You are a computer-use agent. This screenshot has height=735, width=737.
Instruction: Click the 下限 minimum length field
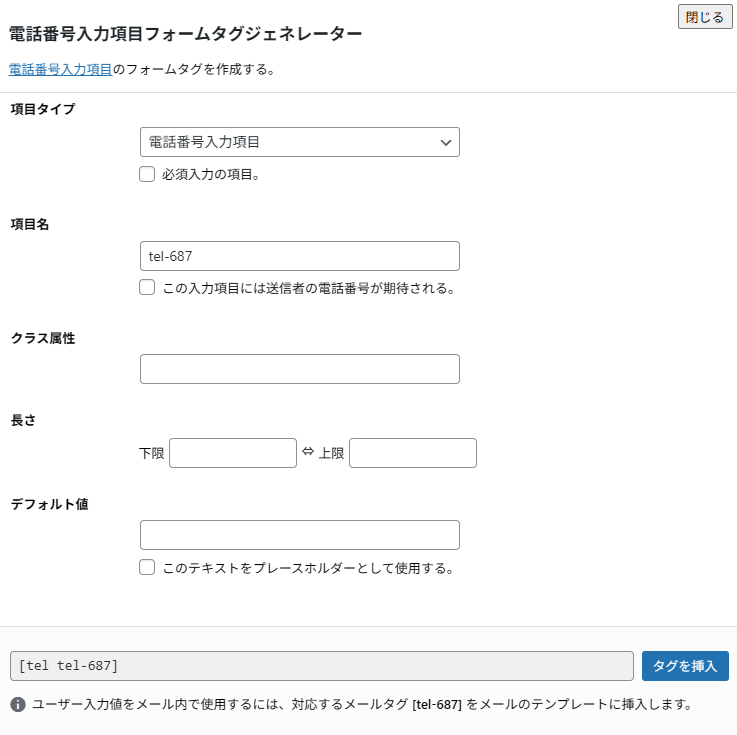pos(233,453)
